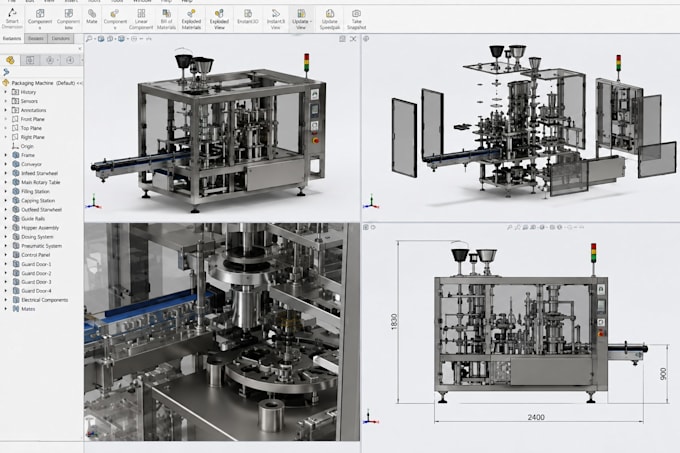The width and height of the screenshot is (680, 453).
Task: Expand the Capping Station subassembly
Action: pyautogui.click(x=6, y=201)
